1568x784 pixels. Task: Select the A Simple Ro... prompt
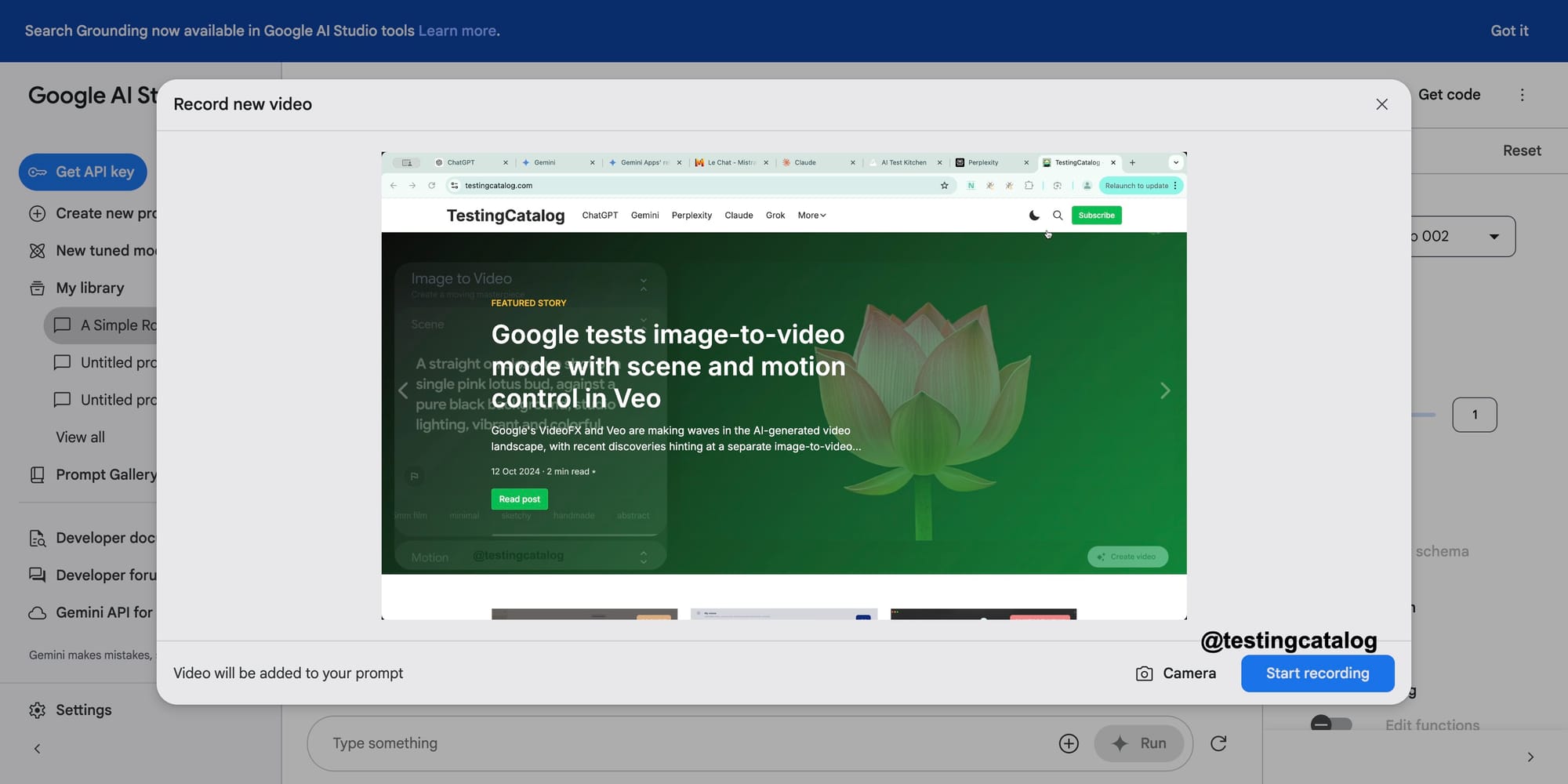102,325
